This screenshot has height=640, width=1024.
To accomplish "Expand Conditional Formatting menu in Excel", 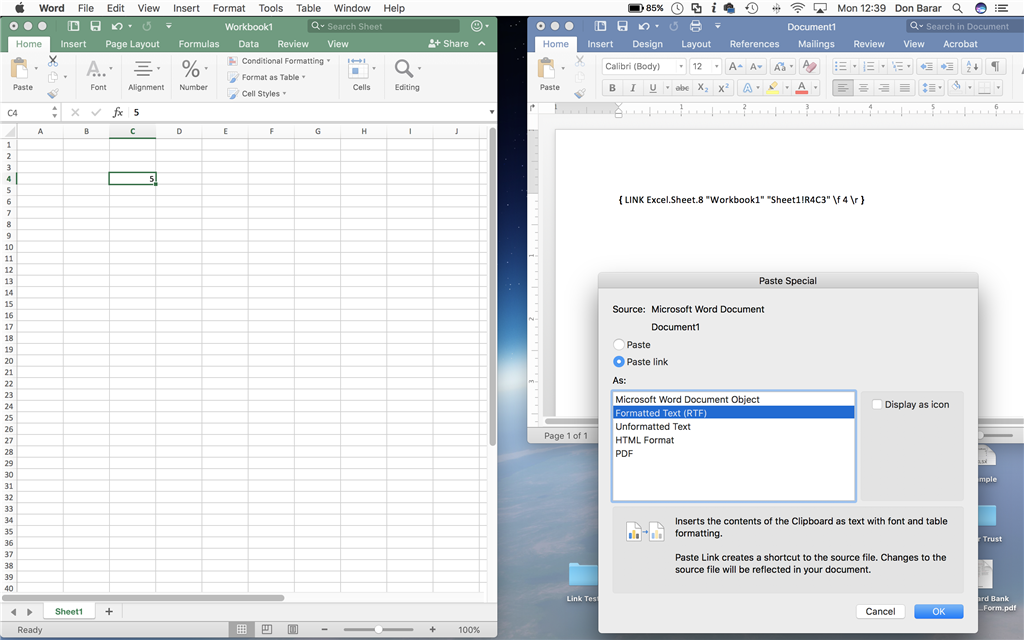I will click(279, 61).
